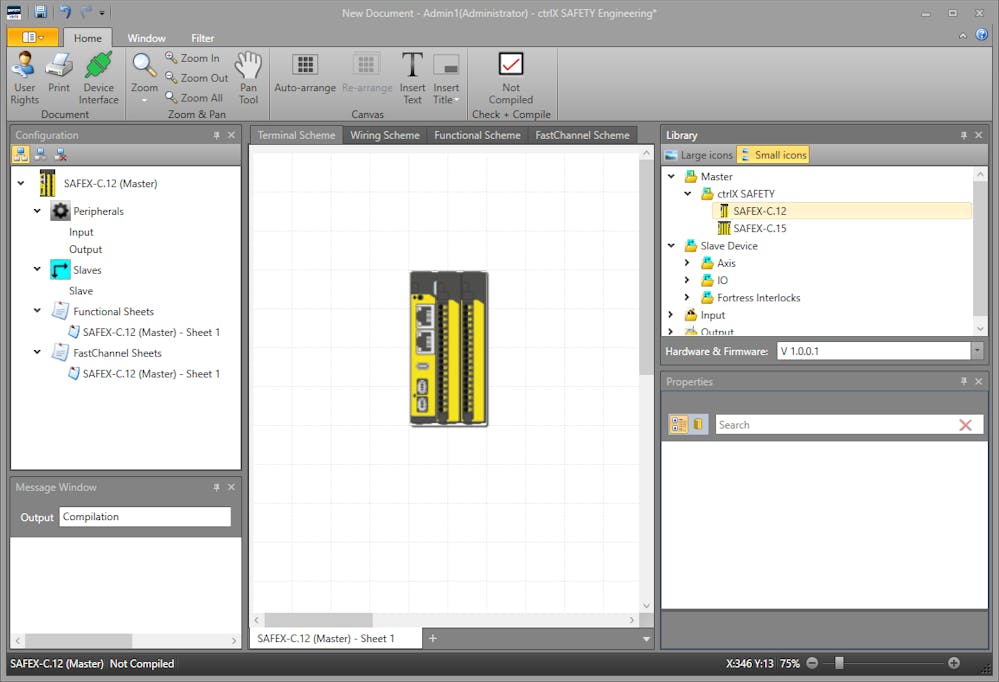
Task: Click Not Compiled check and compile icon
Action: (x=511, y=77)
